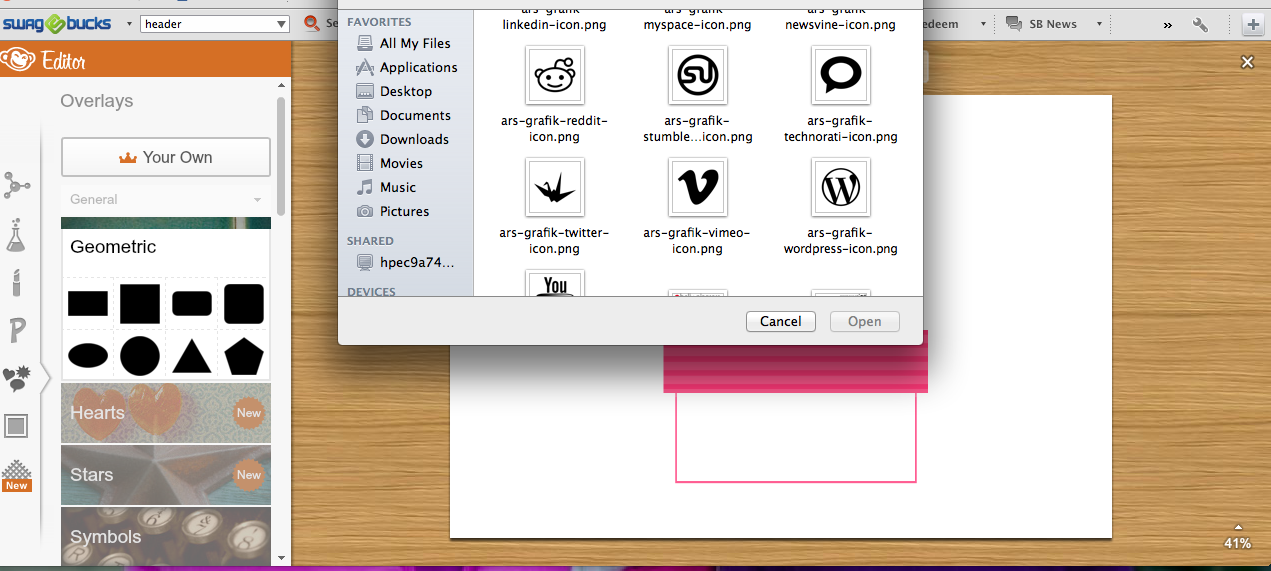The width and height of the screenshot is (1271, 571).
Task: Expand the Stars overlay category
Action: click(166, 475)
